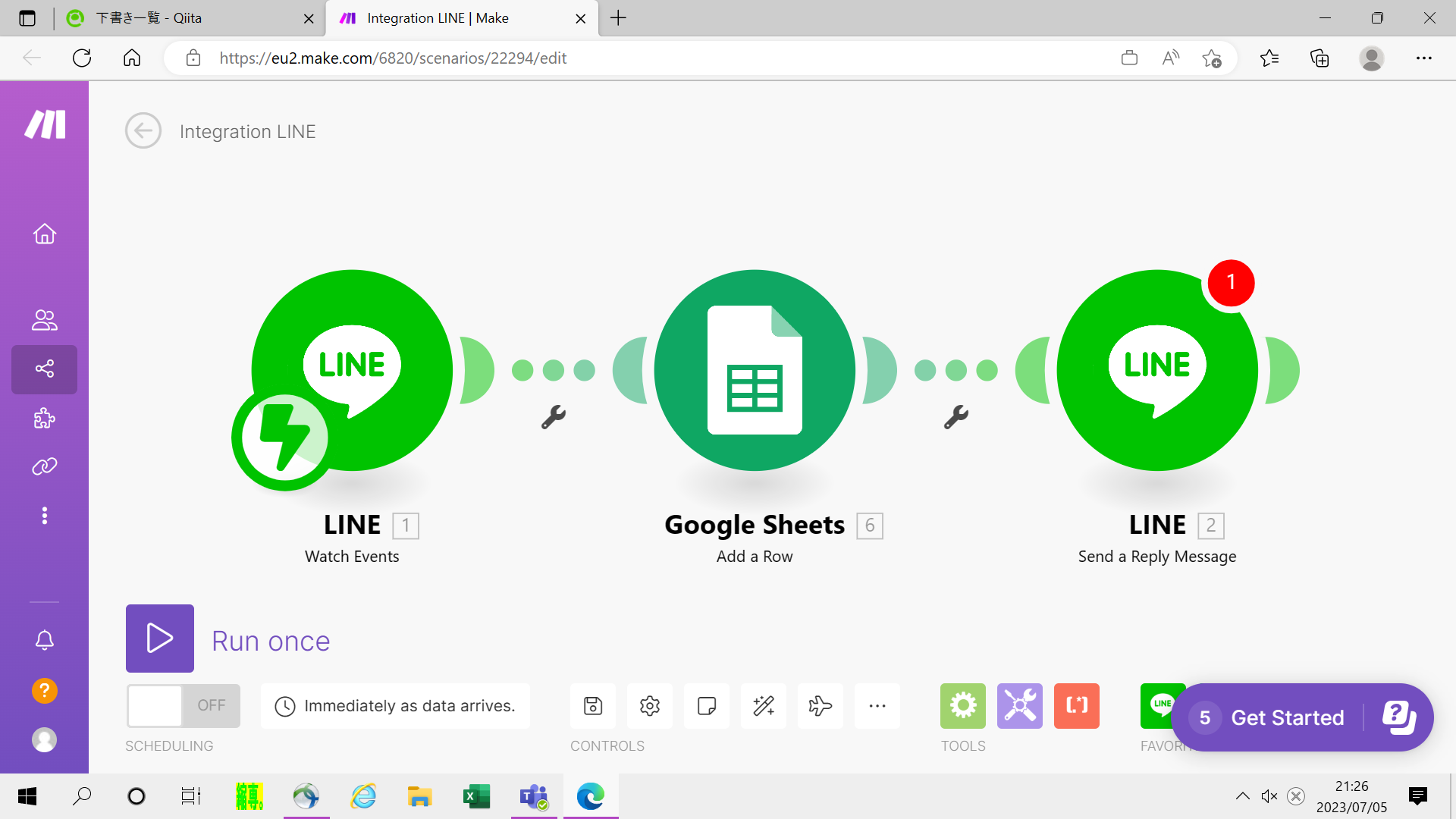Expand the three-dots more controls menu
The image size is (1456, 819).
coord(877,706)
